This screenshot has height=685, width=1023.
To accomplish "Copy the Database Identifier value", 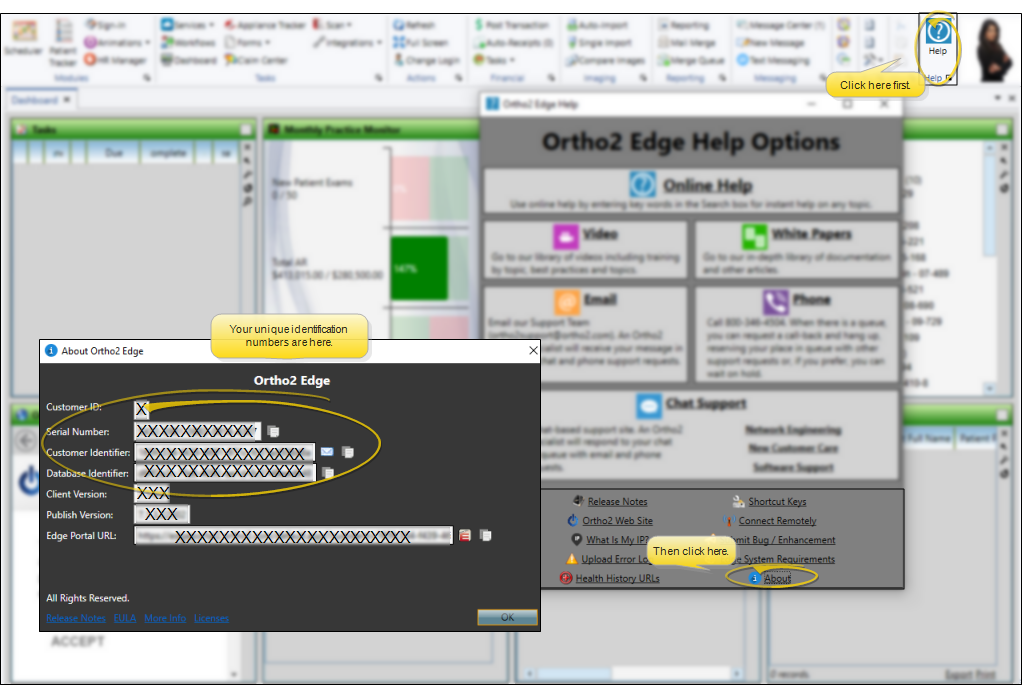I will pos(328,473).
